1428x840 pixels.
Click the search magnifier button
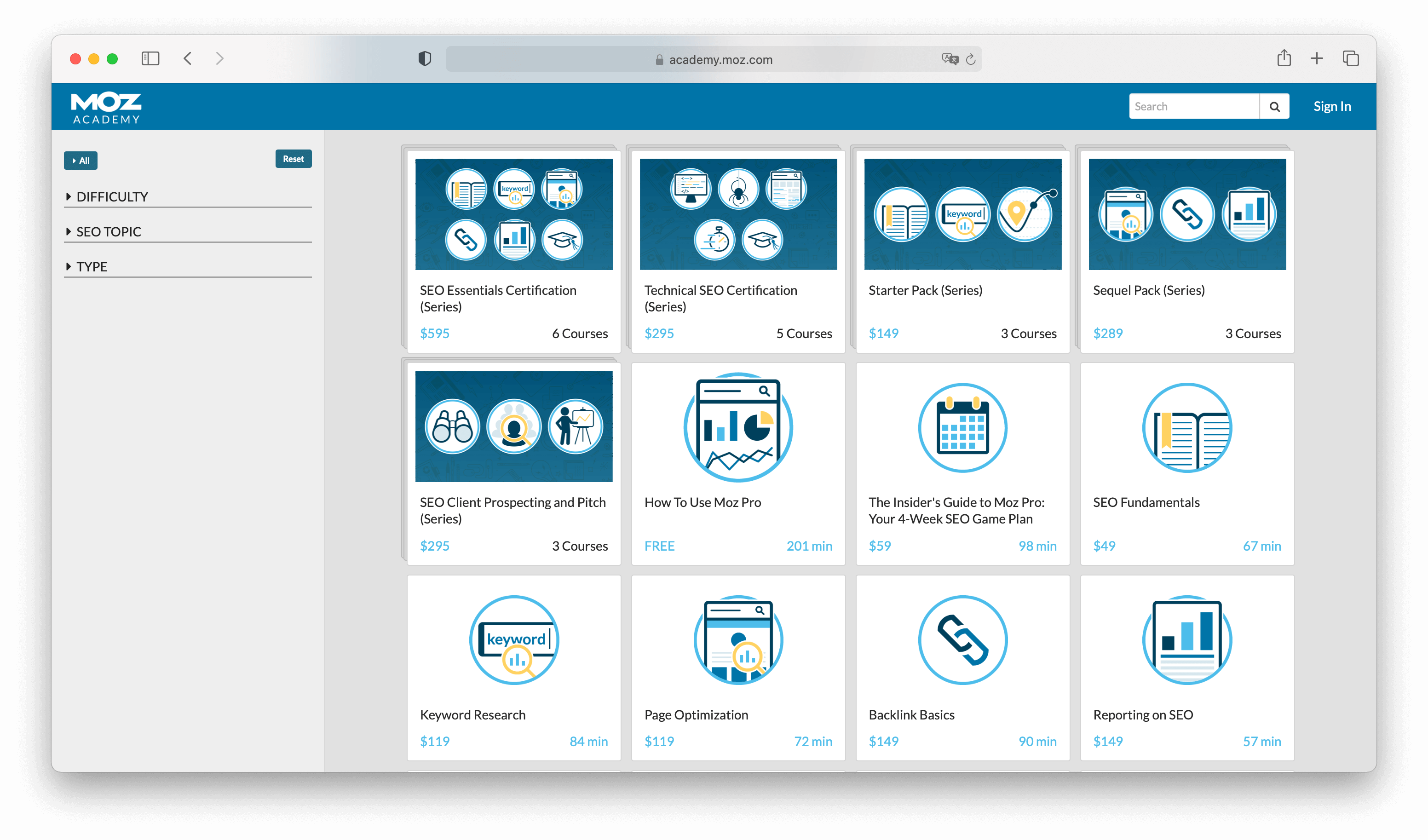[1274, 107]
